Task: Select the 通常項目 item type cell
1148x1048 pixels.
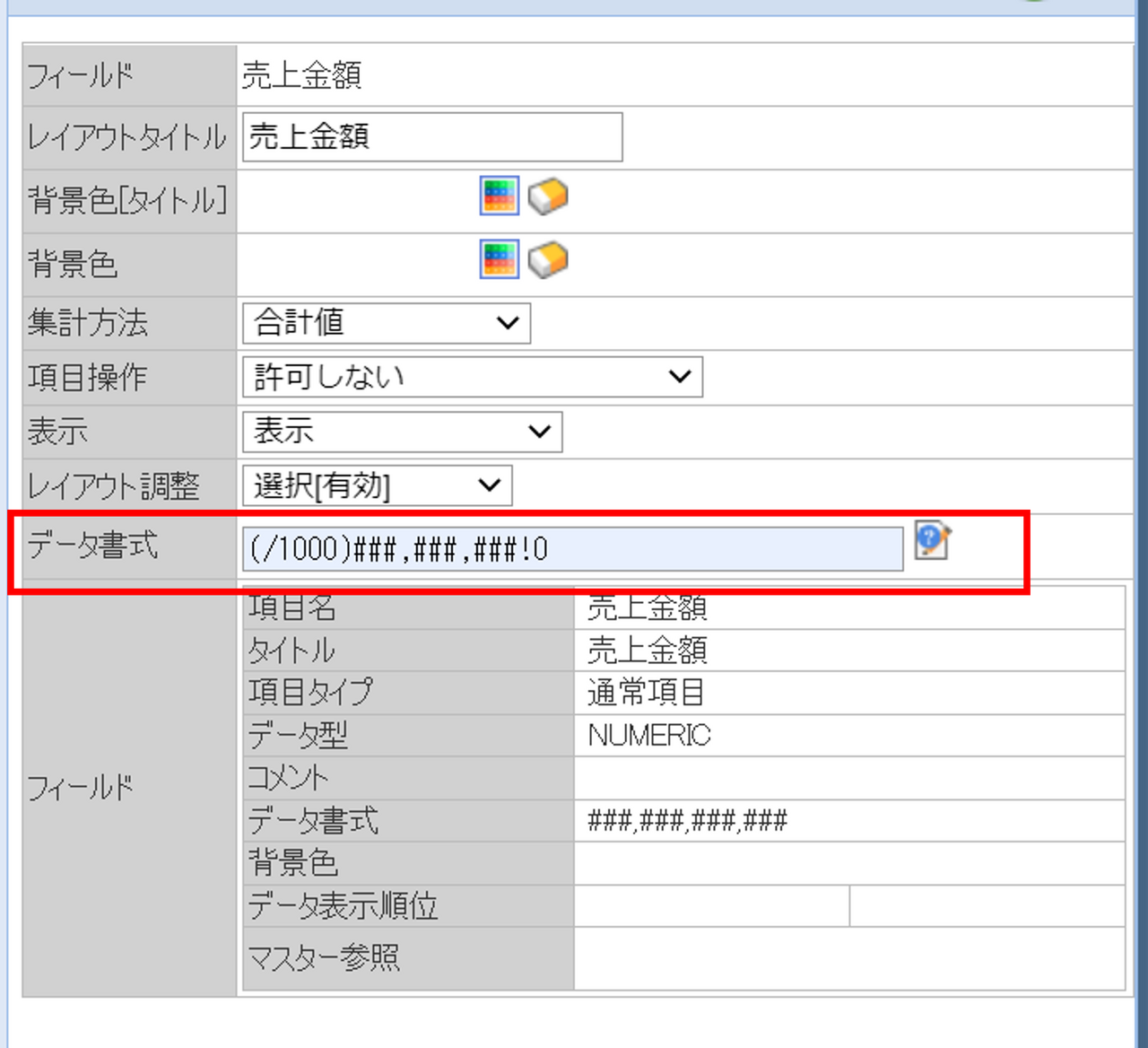Action: coord(646,693)
